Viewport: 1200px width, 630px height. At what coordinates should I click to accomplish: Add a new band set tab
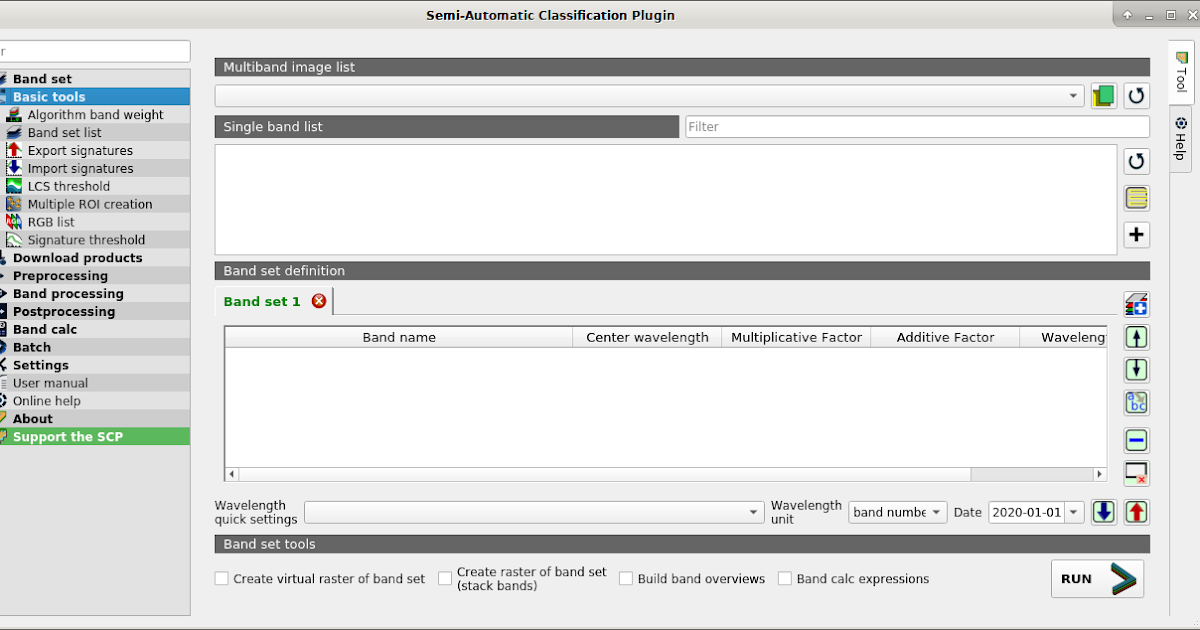(x=1136, y=303)
